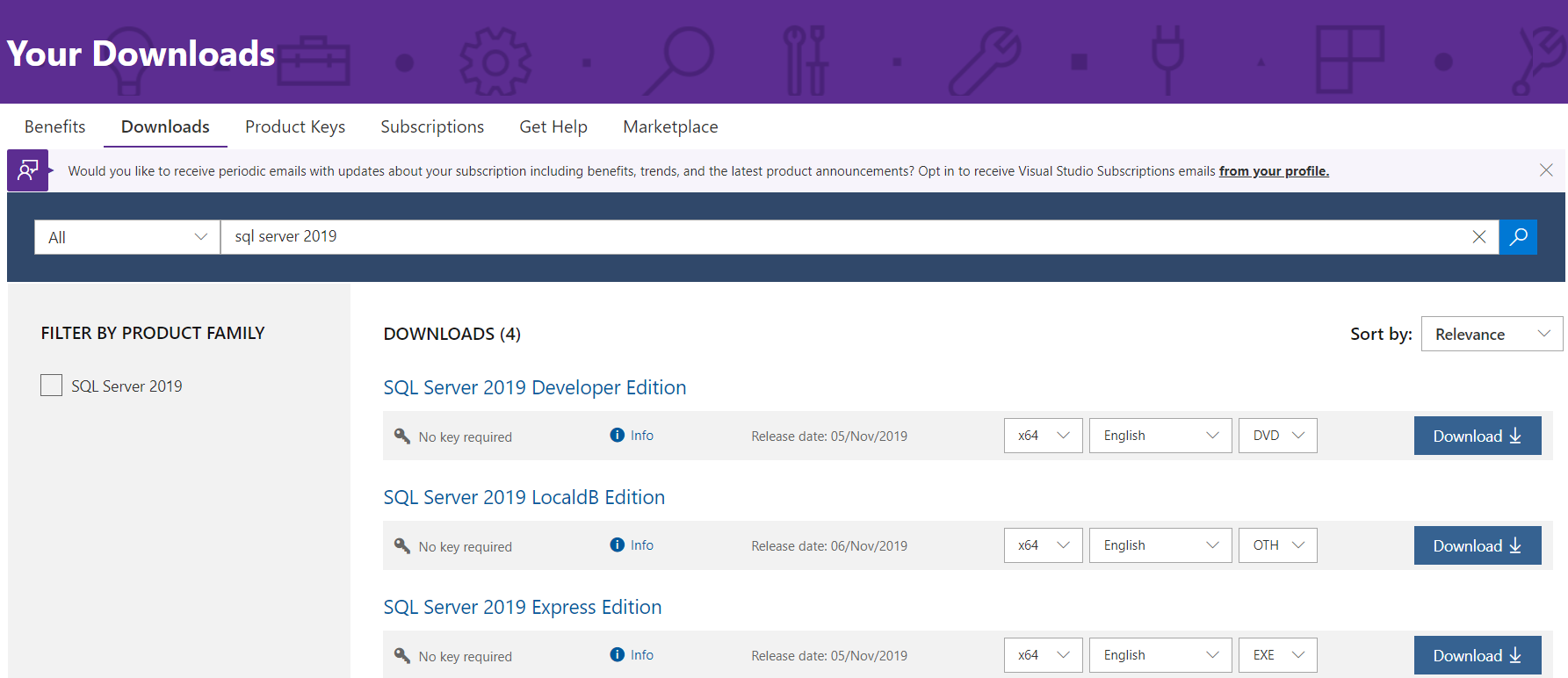Switch to the Benefits tab

55,126
